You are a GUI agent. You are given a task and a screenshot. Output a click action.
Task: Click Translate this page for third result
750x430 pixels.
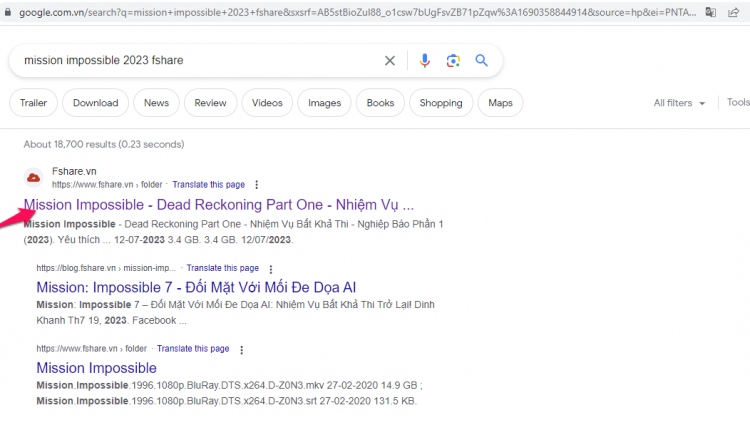(193, 349)
